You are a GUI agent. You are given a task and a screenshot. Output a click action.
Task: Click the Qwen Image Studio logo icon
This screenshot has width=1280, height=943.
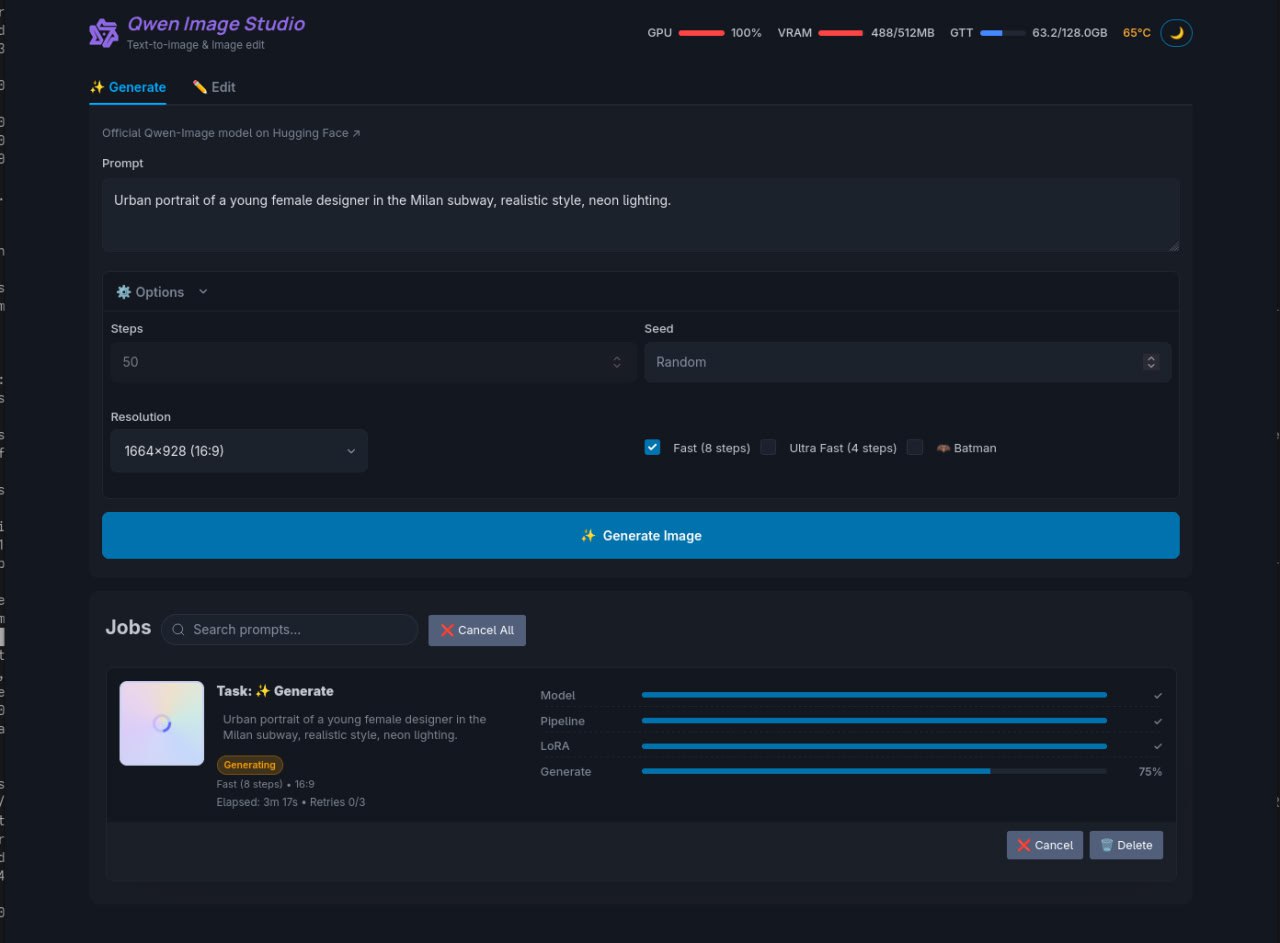point(104,33)
